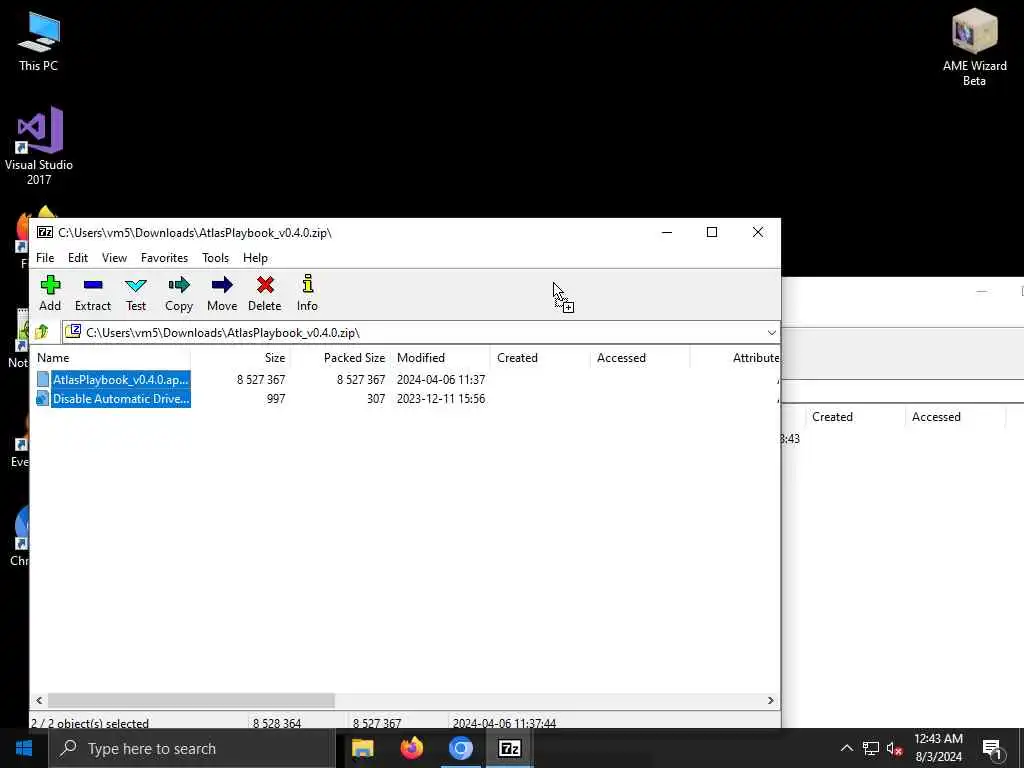Click the Extract toolbar button

pos(93,293)
